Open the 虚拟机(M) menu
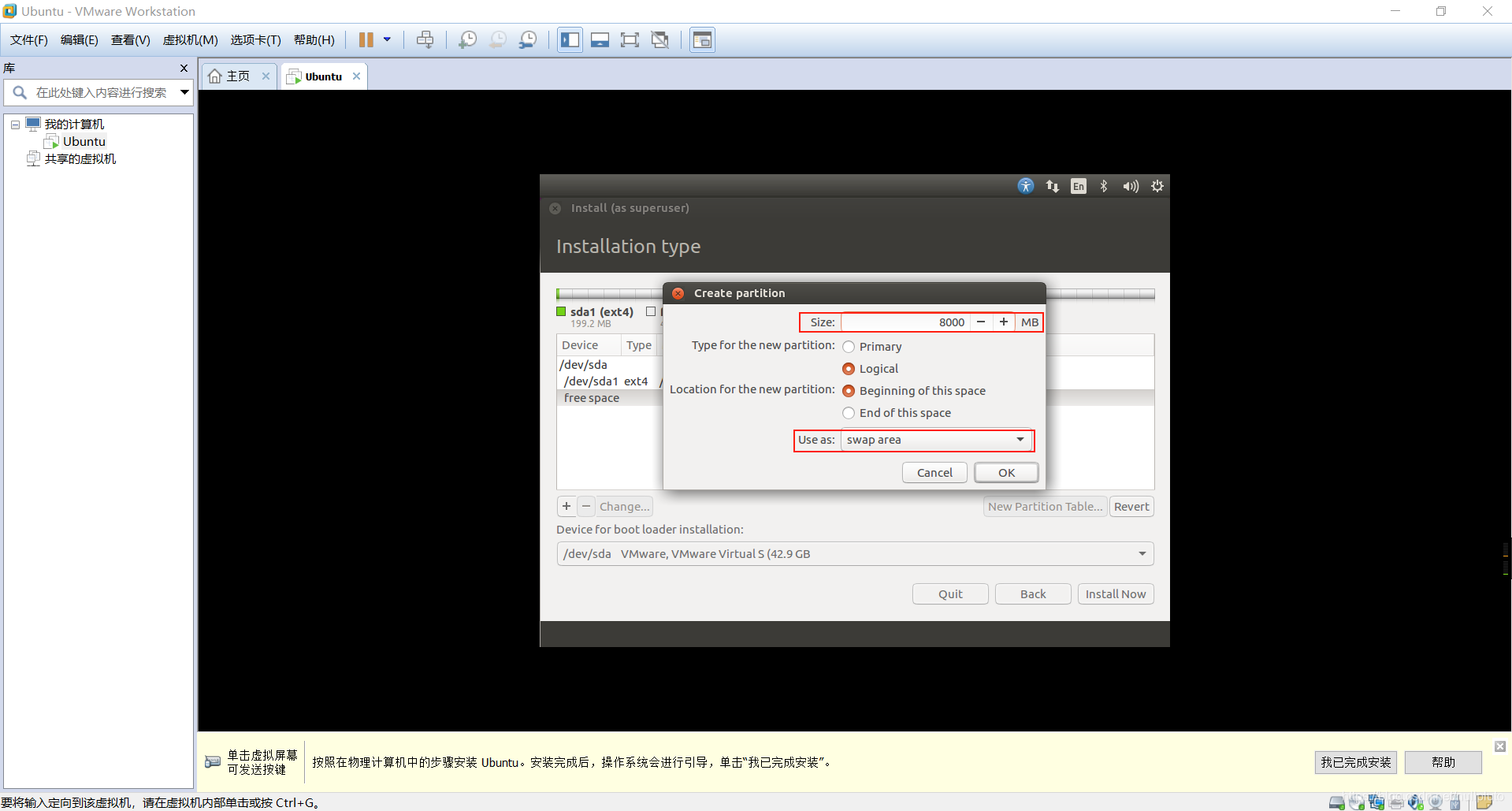1512x811 pixels. 191,40
